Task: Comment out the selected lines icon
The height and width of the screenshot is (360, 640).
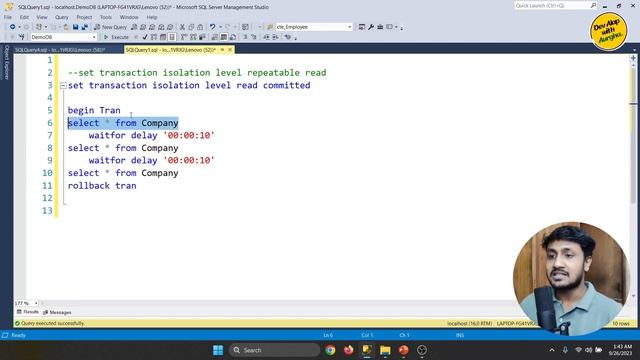Action: pos(245,37)
